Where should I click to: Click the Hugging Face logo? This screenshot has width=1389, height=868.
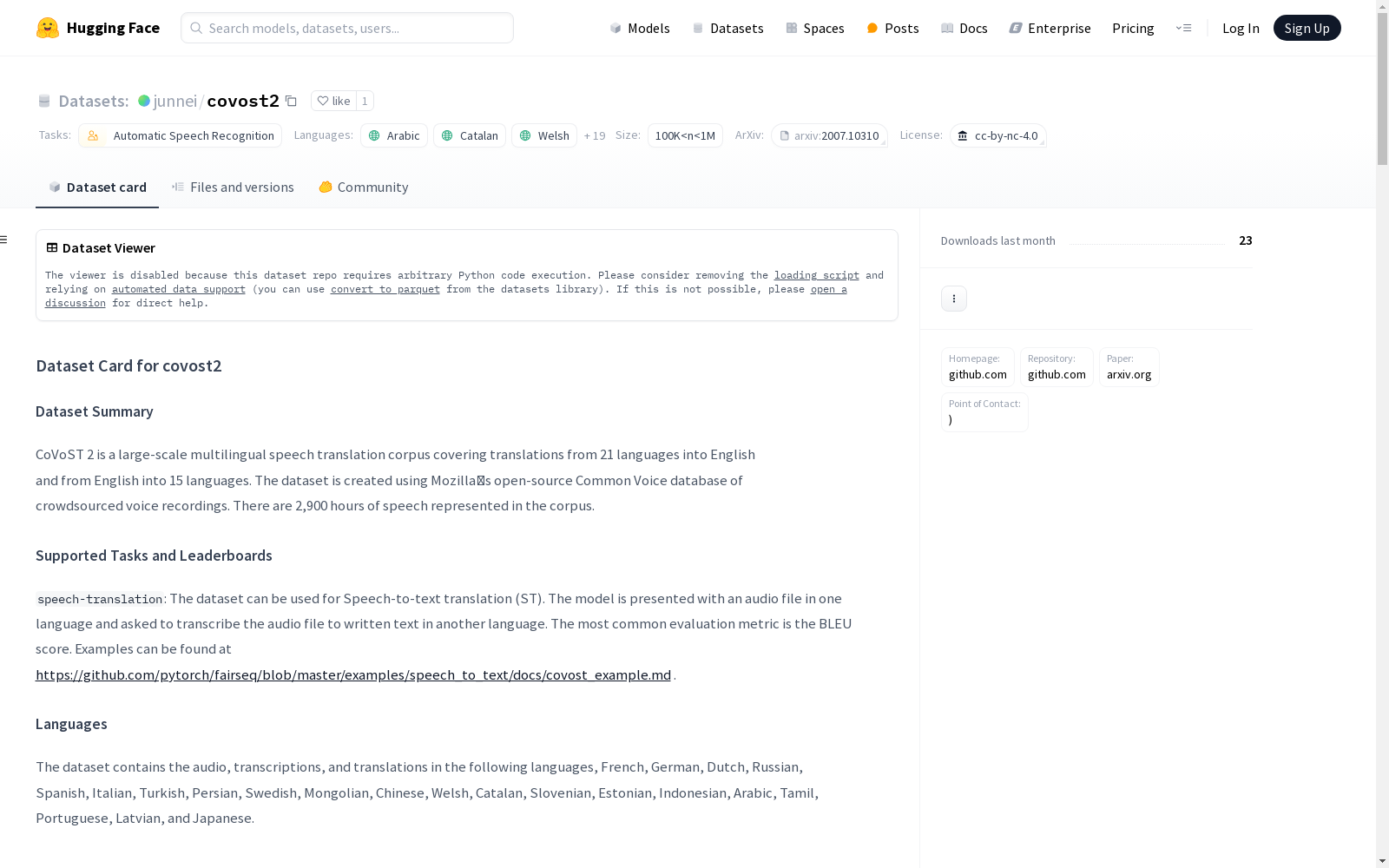pyautogui.click(x=98, y=28)
